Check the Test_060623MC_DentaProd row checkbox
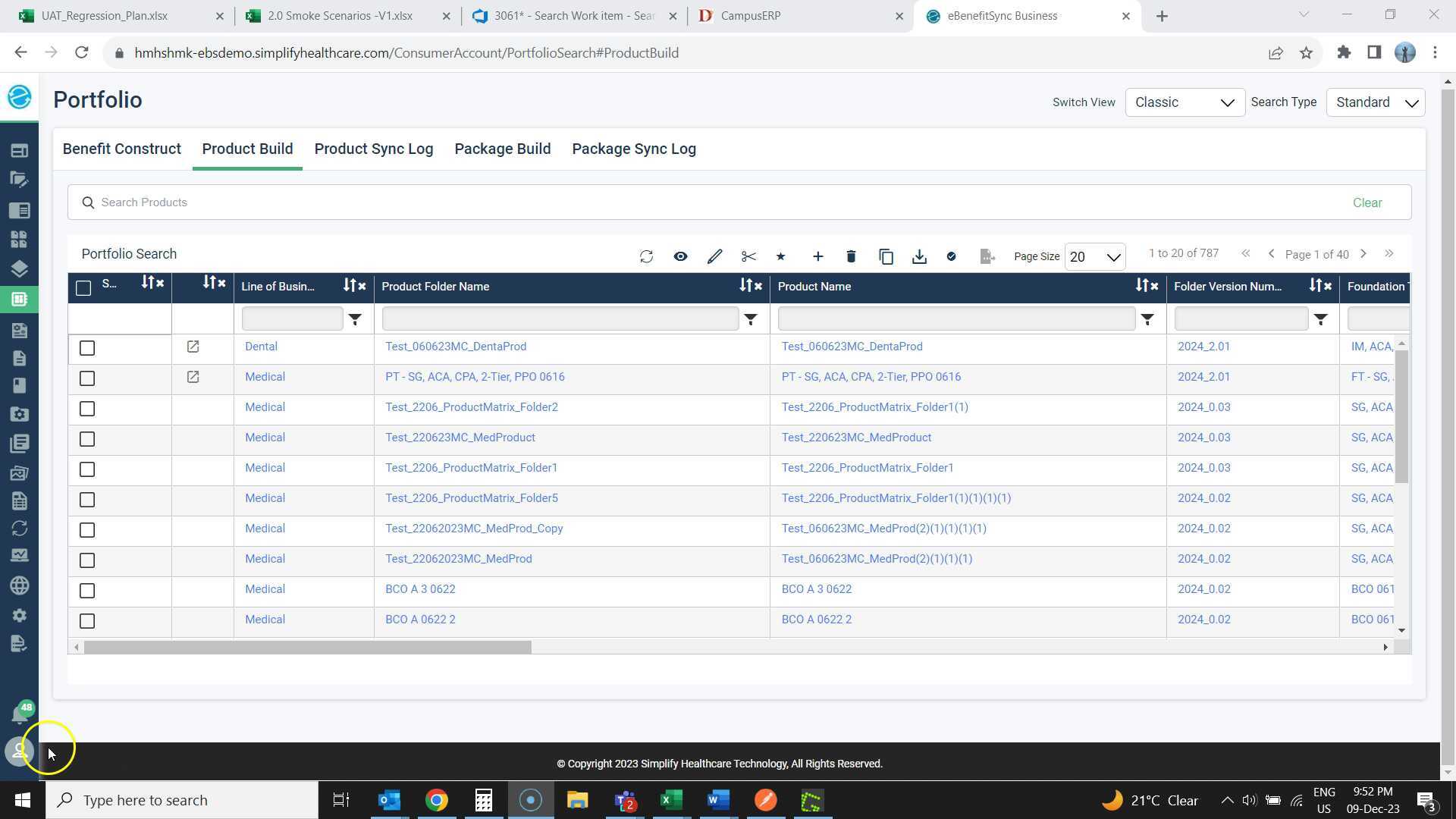This screenshot has height=819, width=1456. point(87,348)
